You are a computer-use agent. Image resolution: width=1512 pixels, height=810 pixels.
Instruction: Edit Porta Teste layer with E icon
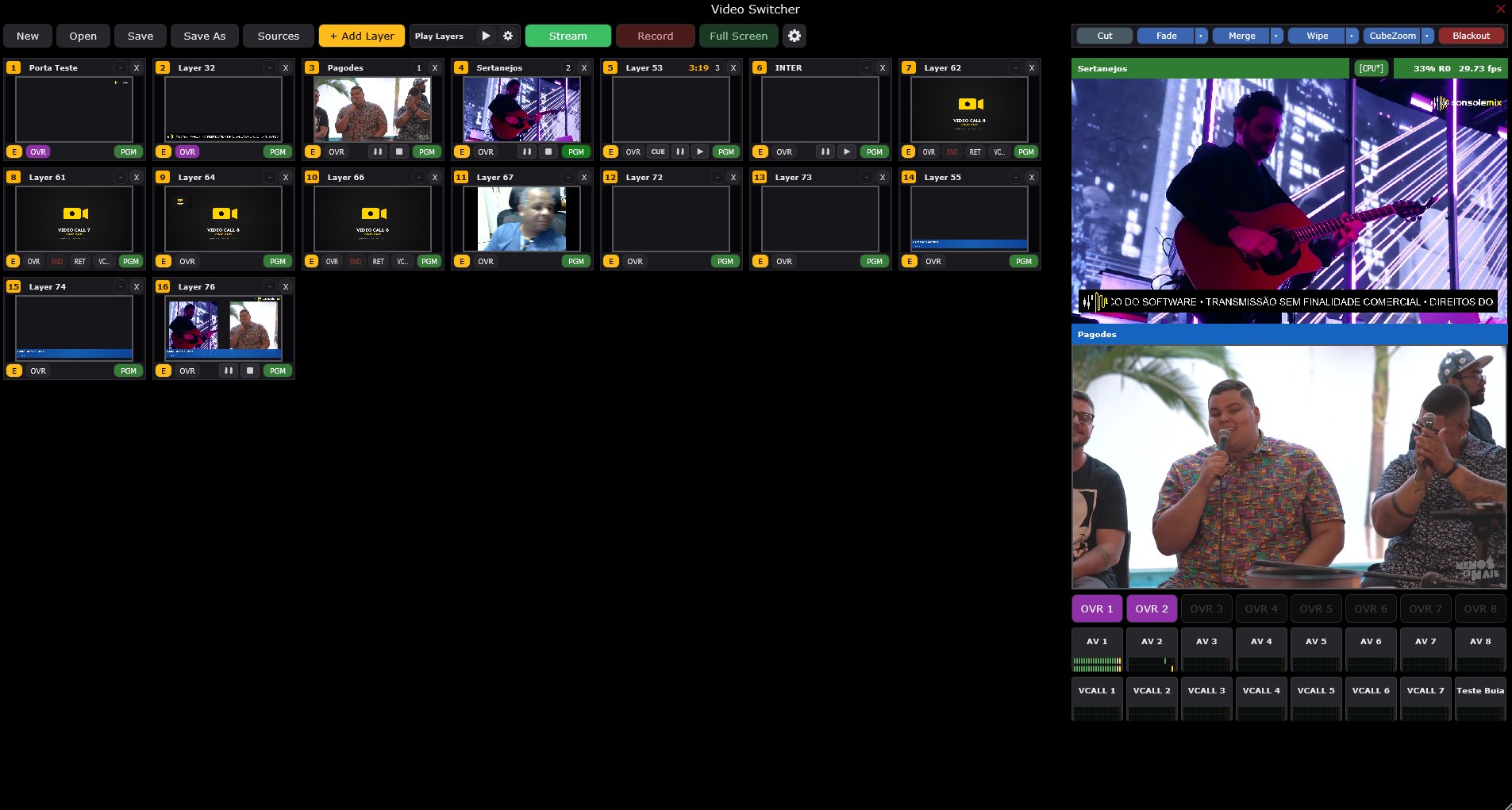pos(14,152)
